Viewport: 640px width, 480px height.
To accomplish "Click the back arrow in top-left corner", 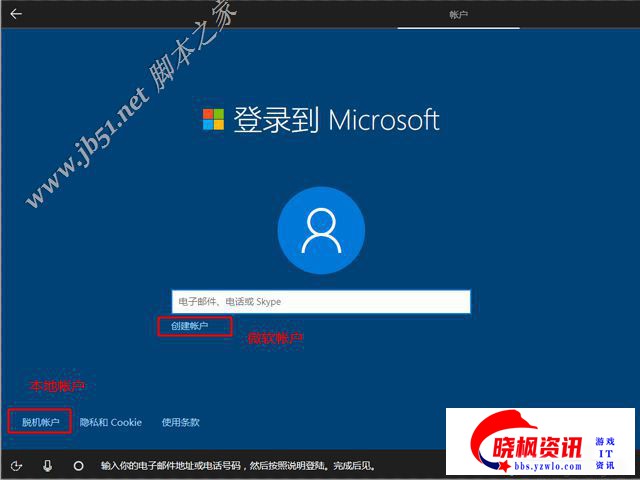I will [16, 14].
